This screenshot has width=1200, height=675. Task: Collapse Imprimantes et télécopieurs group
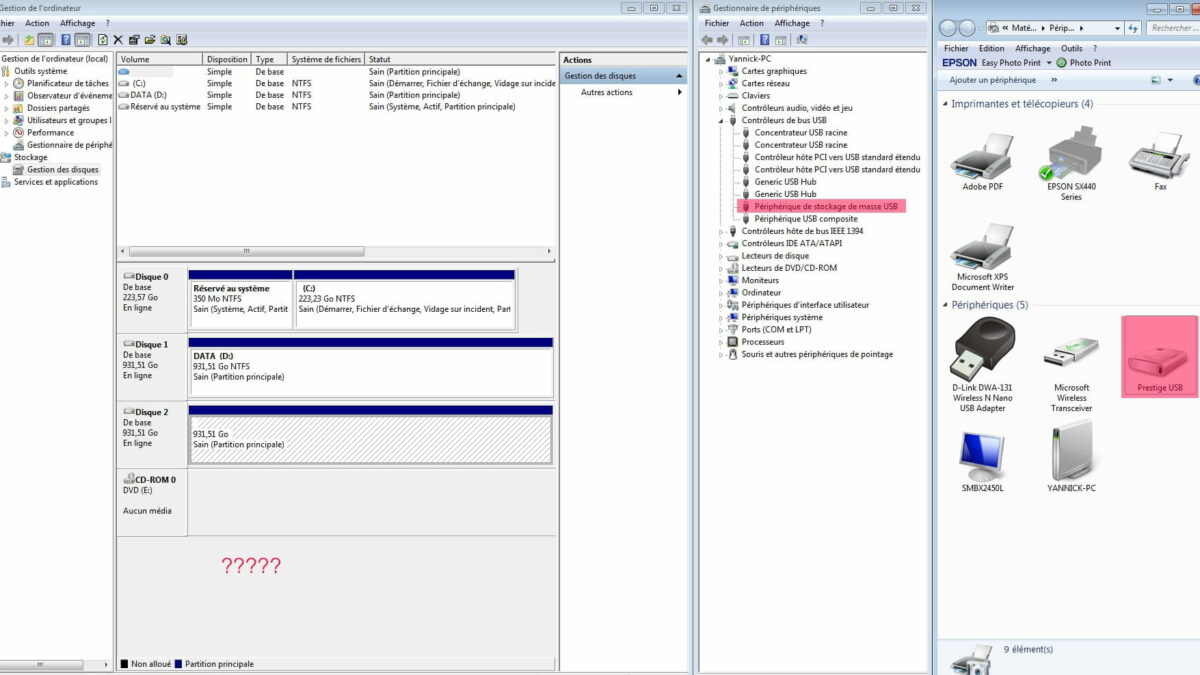(945, 104)
